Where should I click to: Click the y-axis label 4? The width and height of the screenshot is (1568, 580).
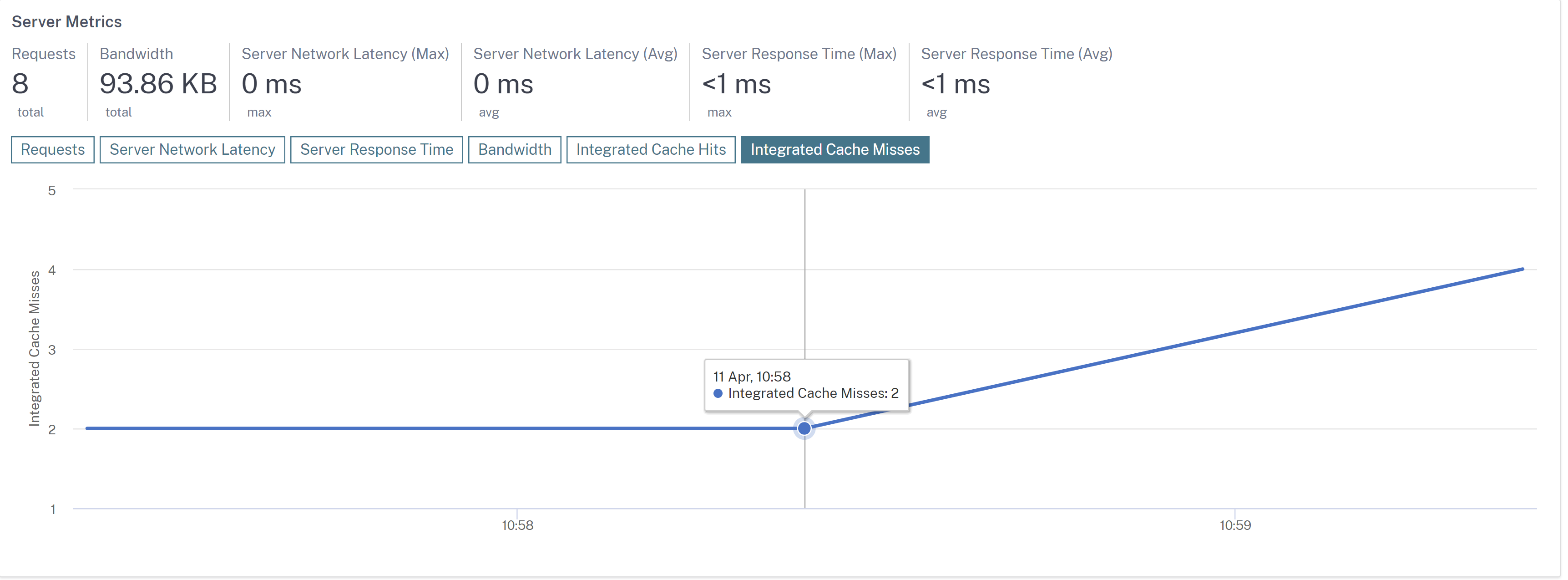point(52,270)
